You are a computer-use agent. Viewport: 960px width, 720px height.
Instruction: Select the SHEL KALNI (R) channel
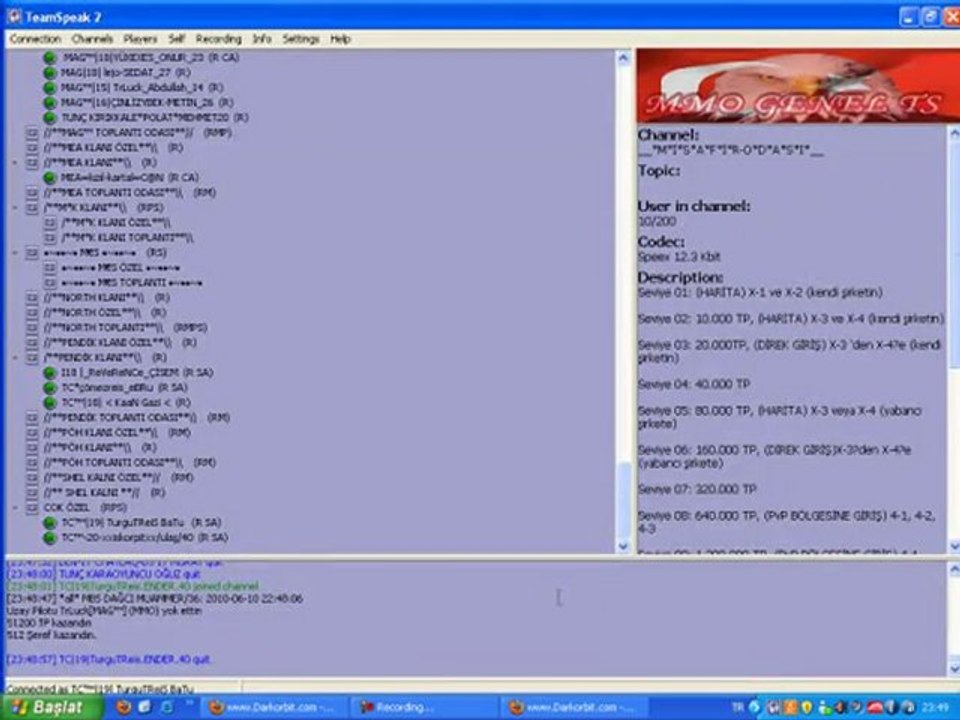point(104,493)
